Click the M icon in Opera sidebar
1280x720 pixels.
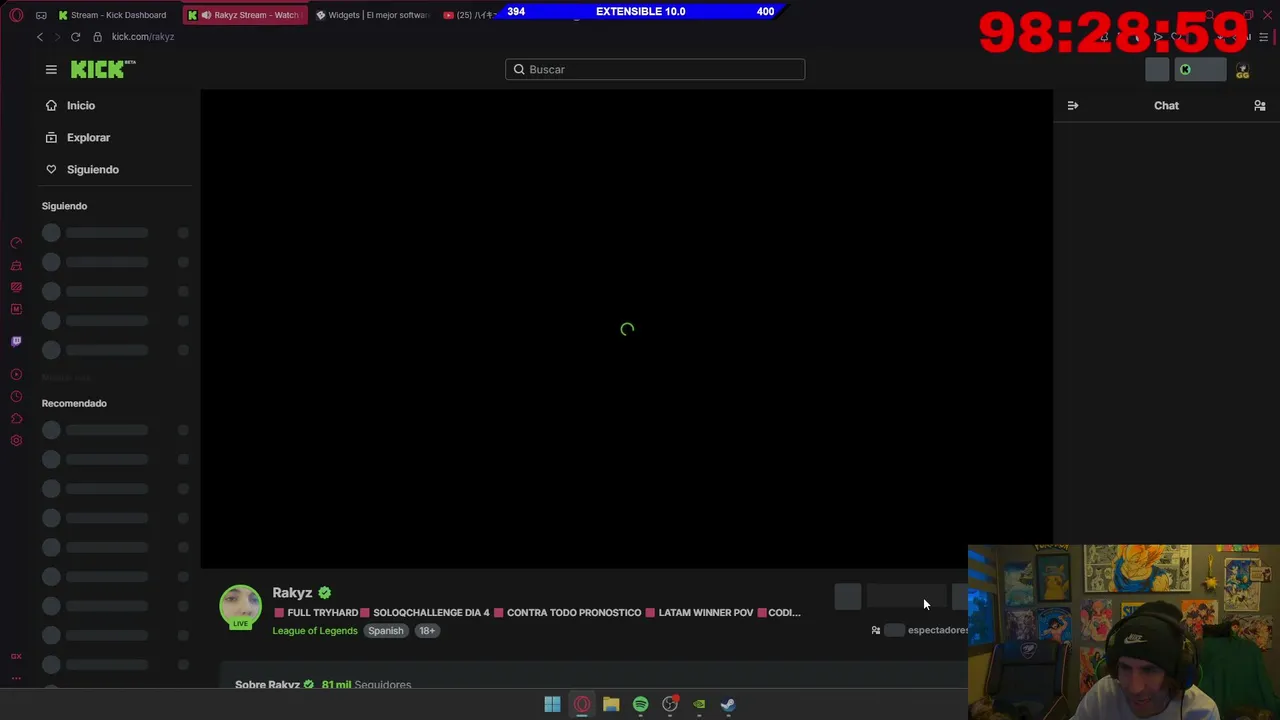[x=16, y=309]
